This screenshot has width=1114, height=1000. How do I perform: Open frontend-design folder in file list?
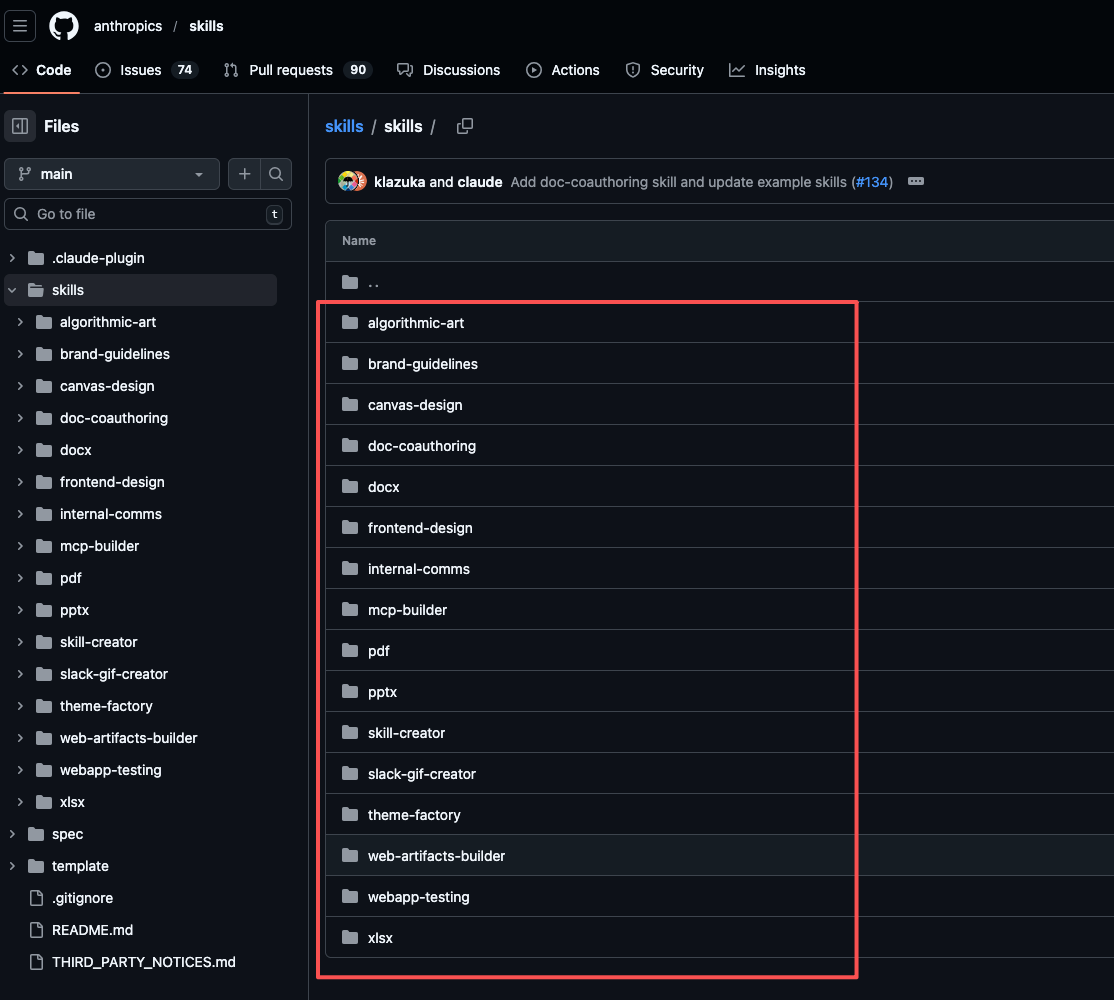tap(420, 528)
